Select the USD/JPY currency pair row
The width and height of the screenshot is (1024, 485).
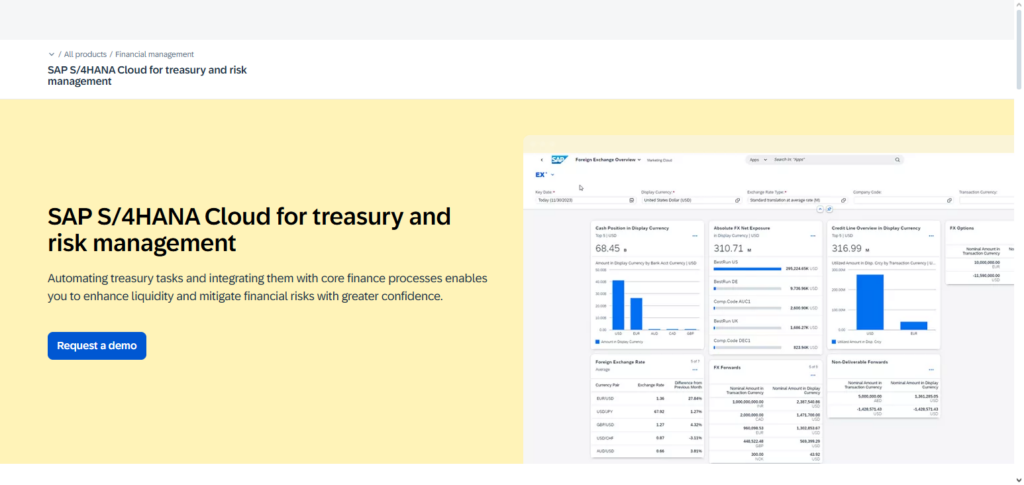[649, 411]
